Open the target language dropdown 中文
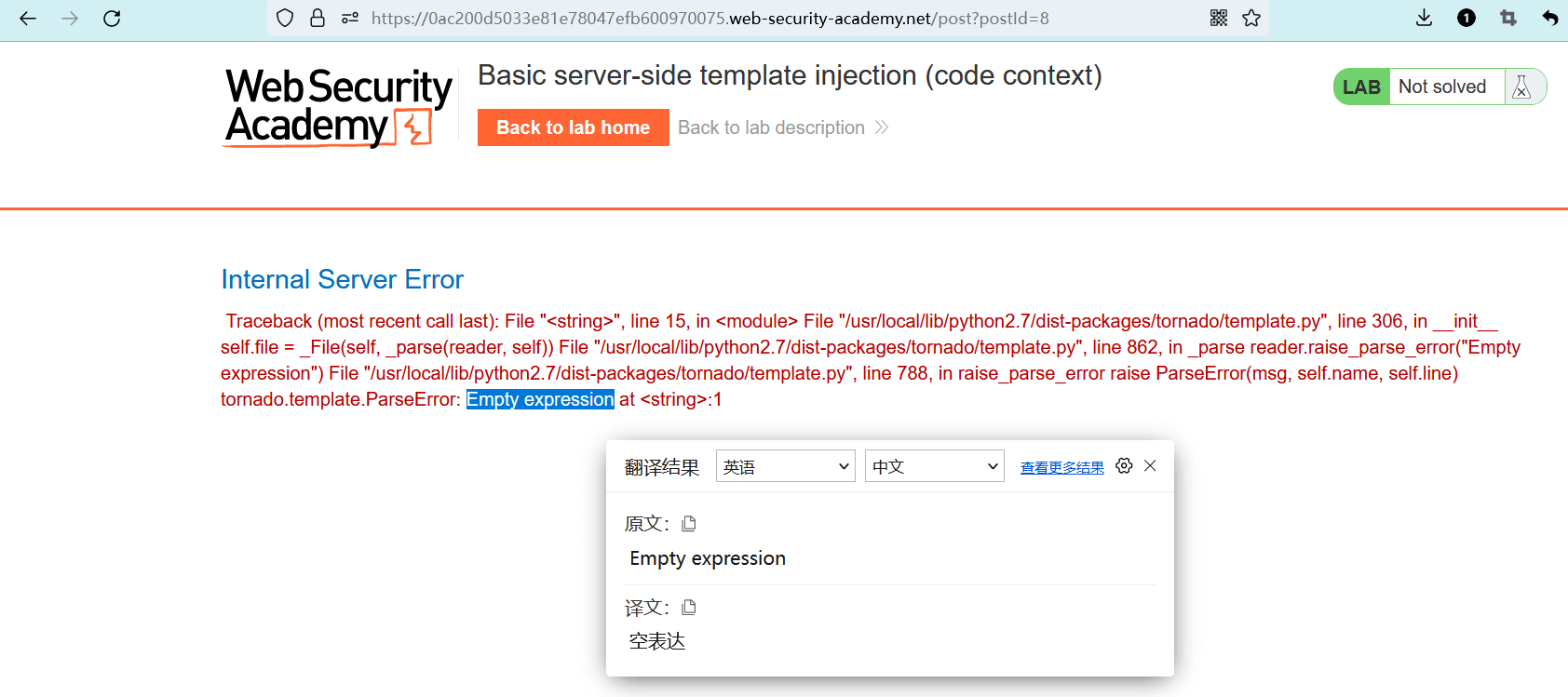This screenshot has width=1568, height=697. pyautogui.click(x=934, y=466)
